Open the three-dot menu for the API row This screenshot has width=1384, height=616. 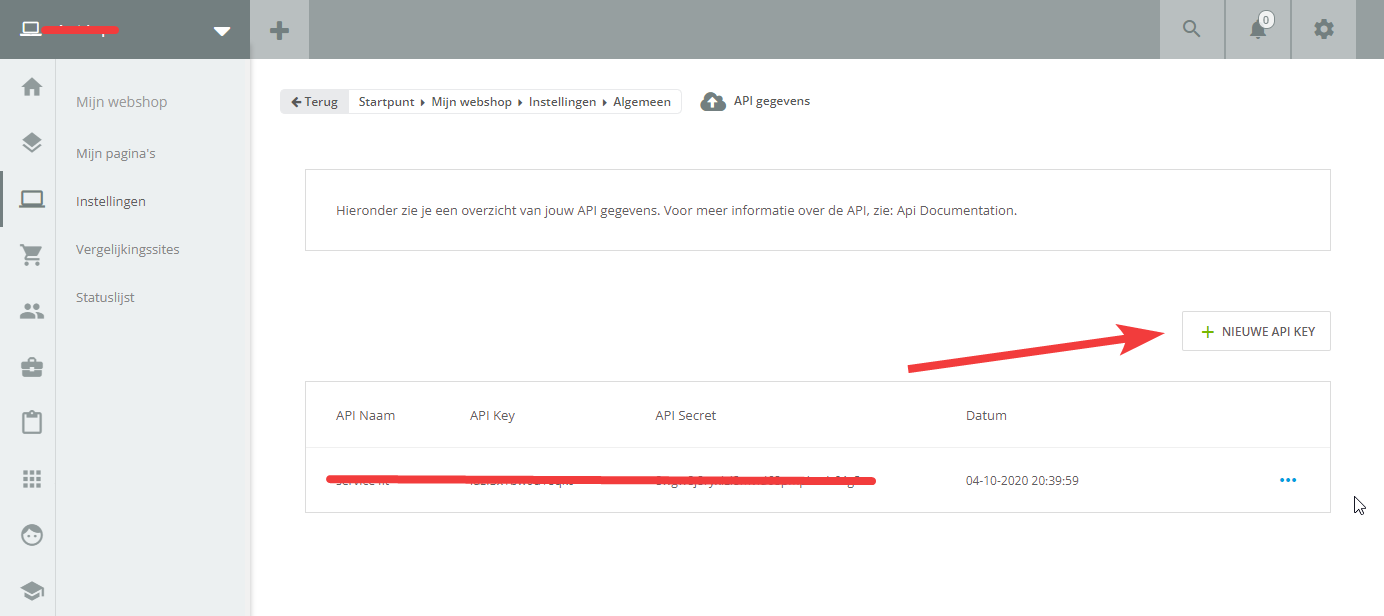tap(1288, 480)
